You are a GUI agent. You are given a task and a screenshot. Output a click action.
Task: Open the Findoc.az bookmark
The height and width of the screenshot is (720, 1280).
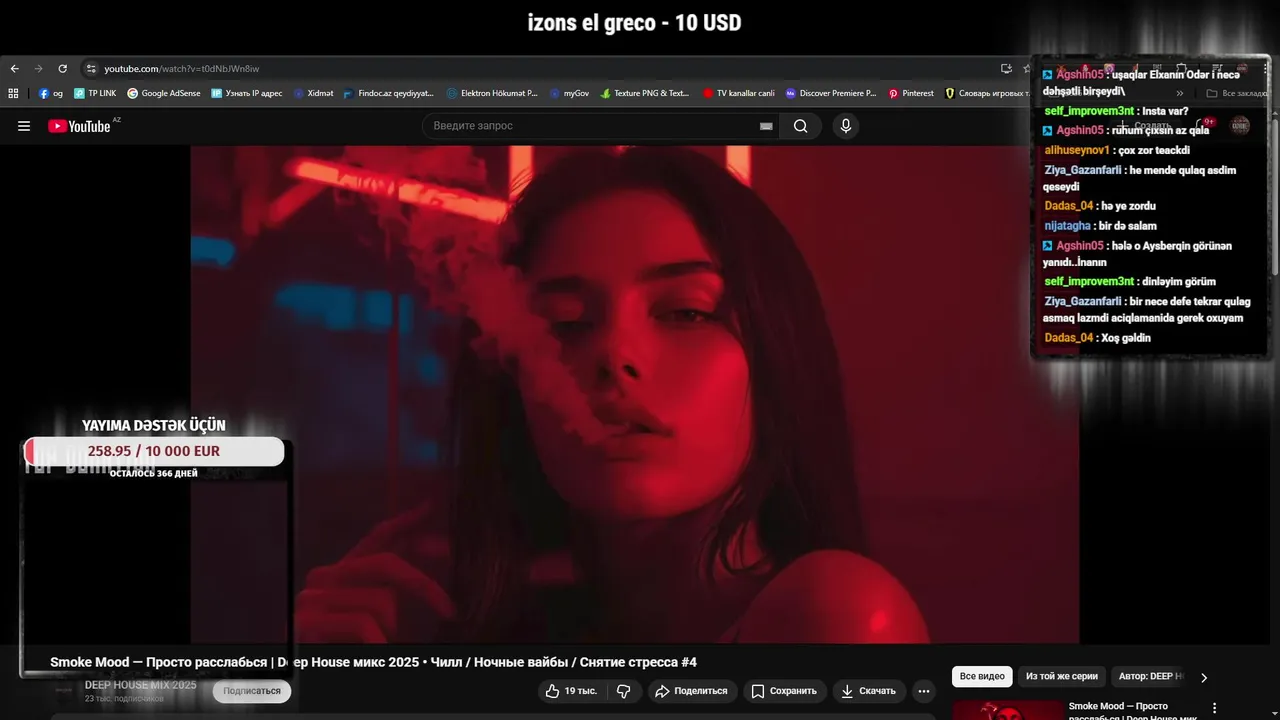point(389,93)
